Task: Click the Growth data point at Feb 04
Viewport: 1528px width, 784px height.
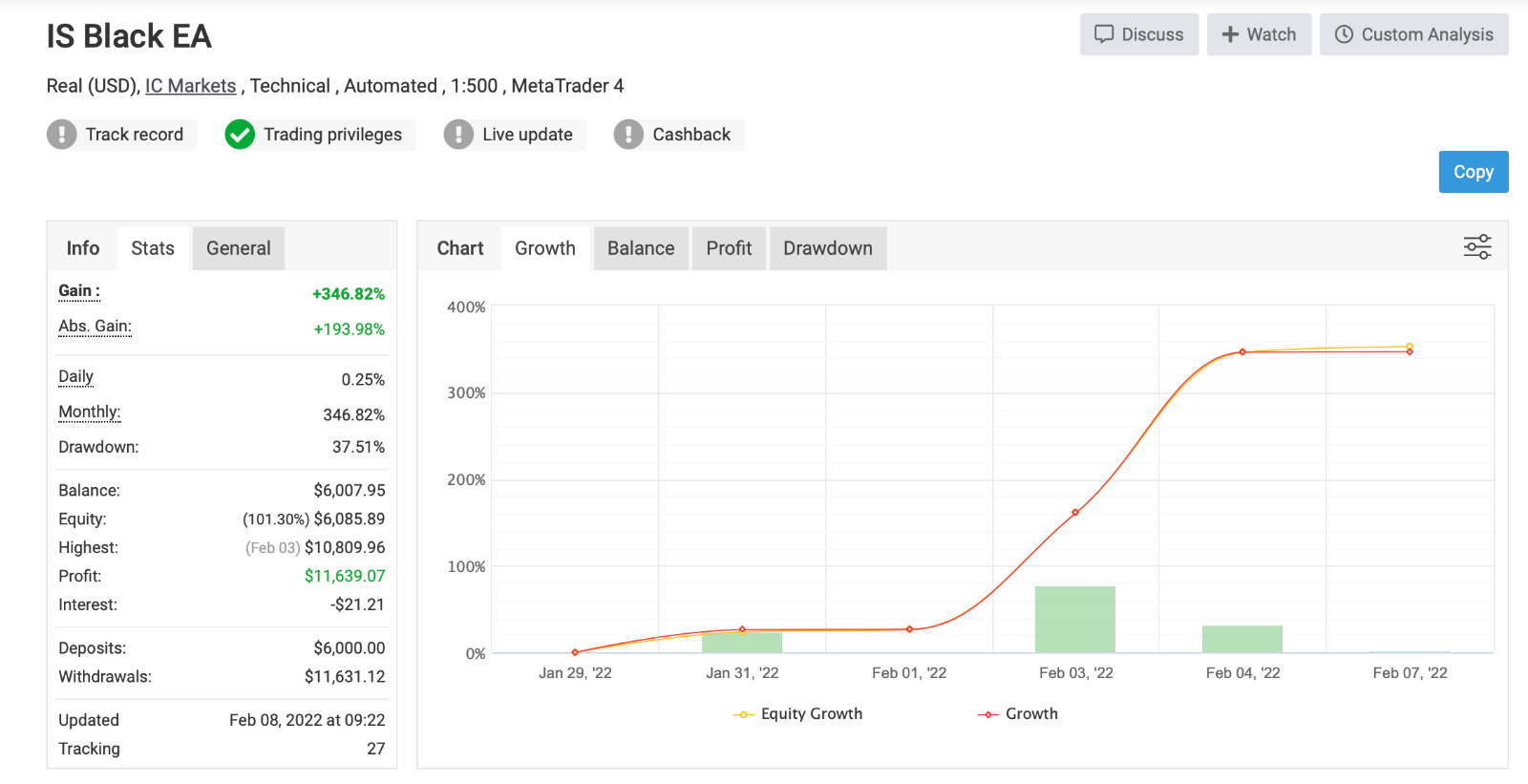Action: click(x=1242, y=352)
